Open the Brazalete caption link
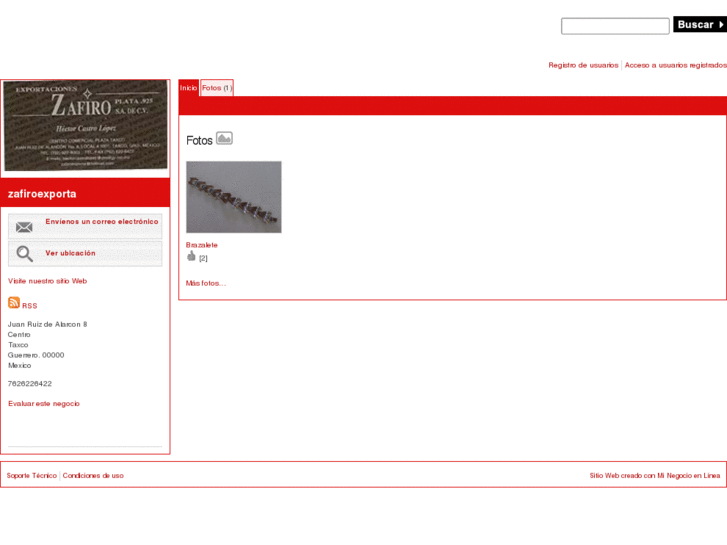Viewport: 727px width, 545px height. click(x=202, y=245)
